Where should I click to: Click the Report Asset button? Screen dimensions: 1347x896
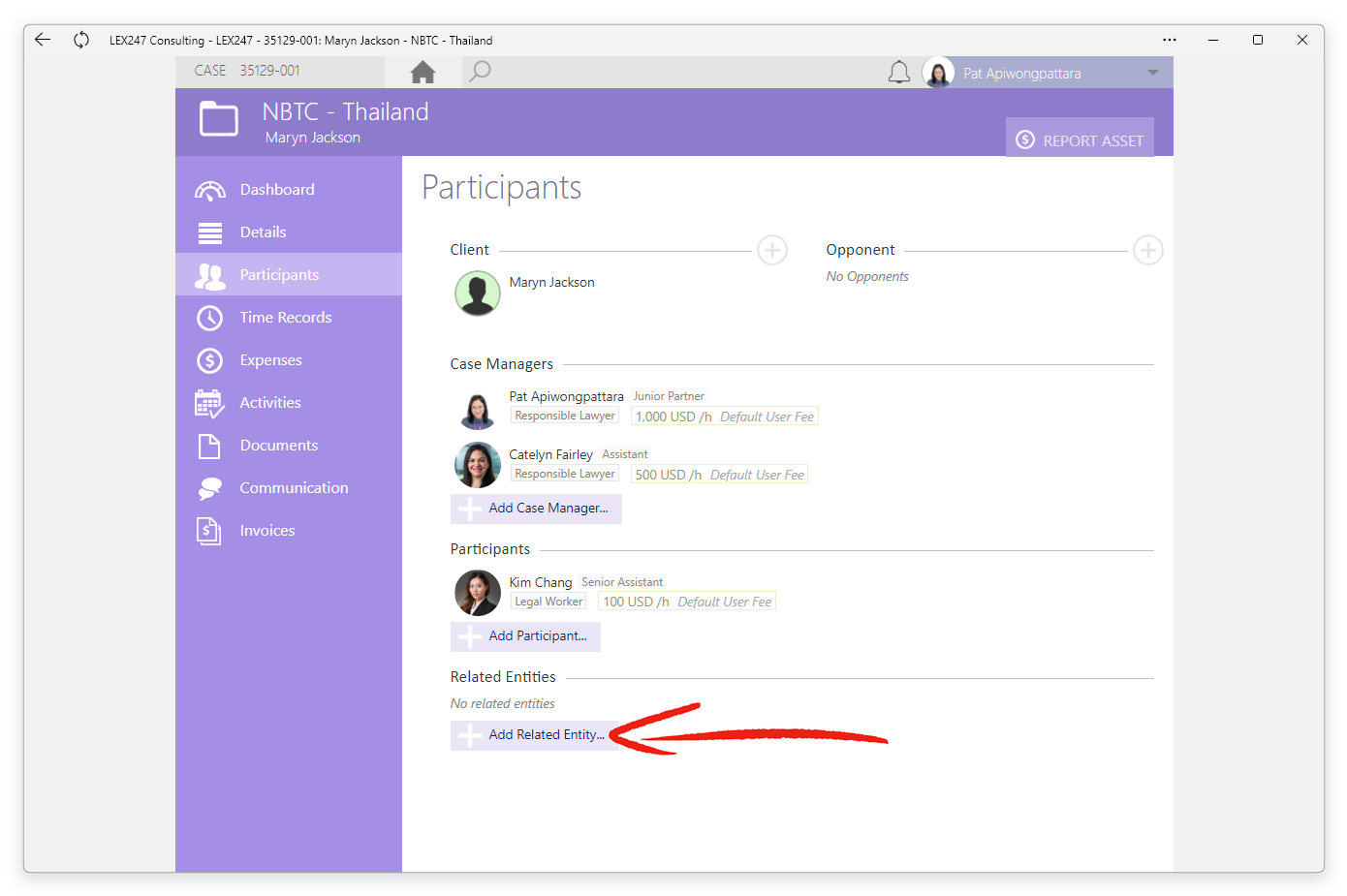click(1080, 138)
